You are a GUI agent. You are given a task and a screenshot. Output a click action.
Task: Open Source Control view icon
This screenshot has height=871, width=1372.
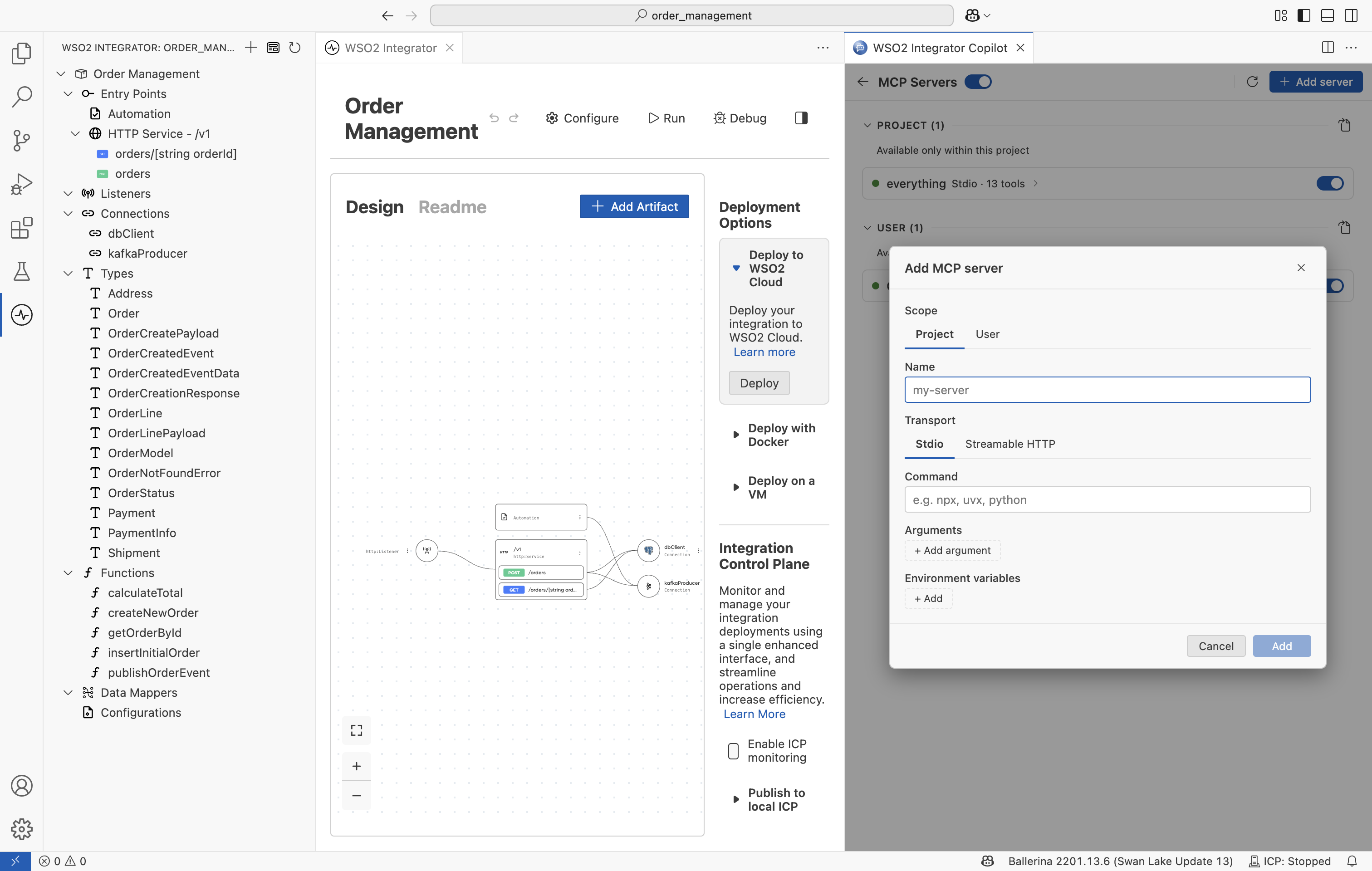(x=21, y=140)
